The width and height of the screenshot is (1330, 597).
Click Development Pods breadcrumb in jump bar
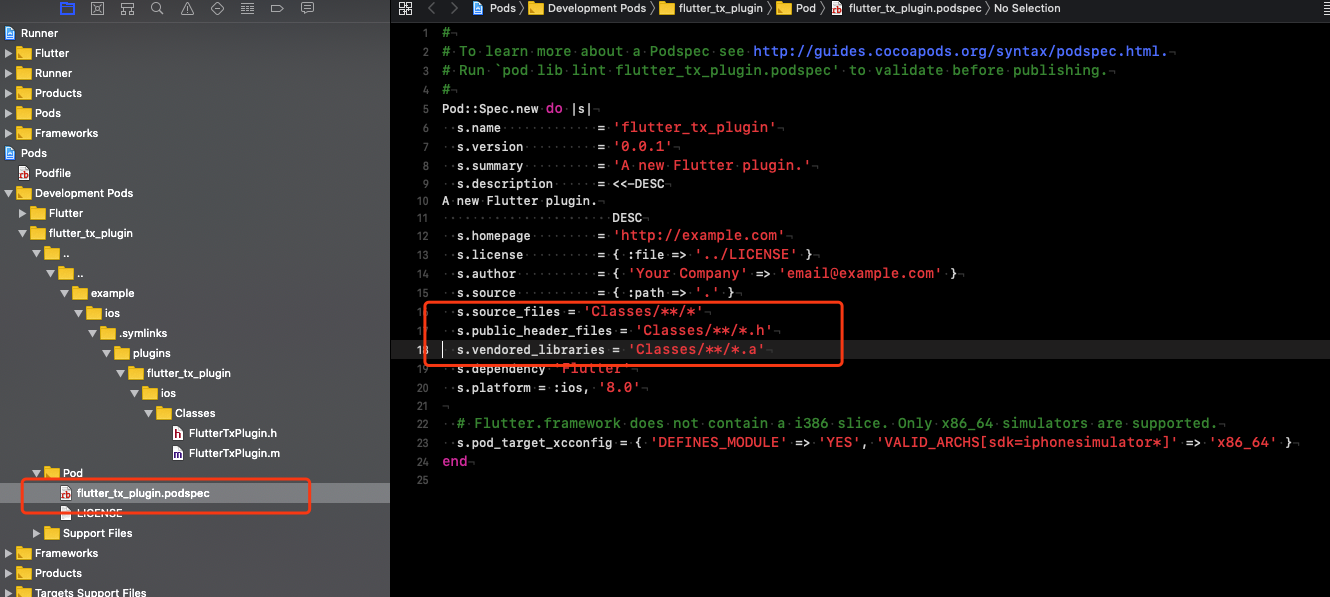click(587, 8)
